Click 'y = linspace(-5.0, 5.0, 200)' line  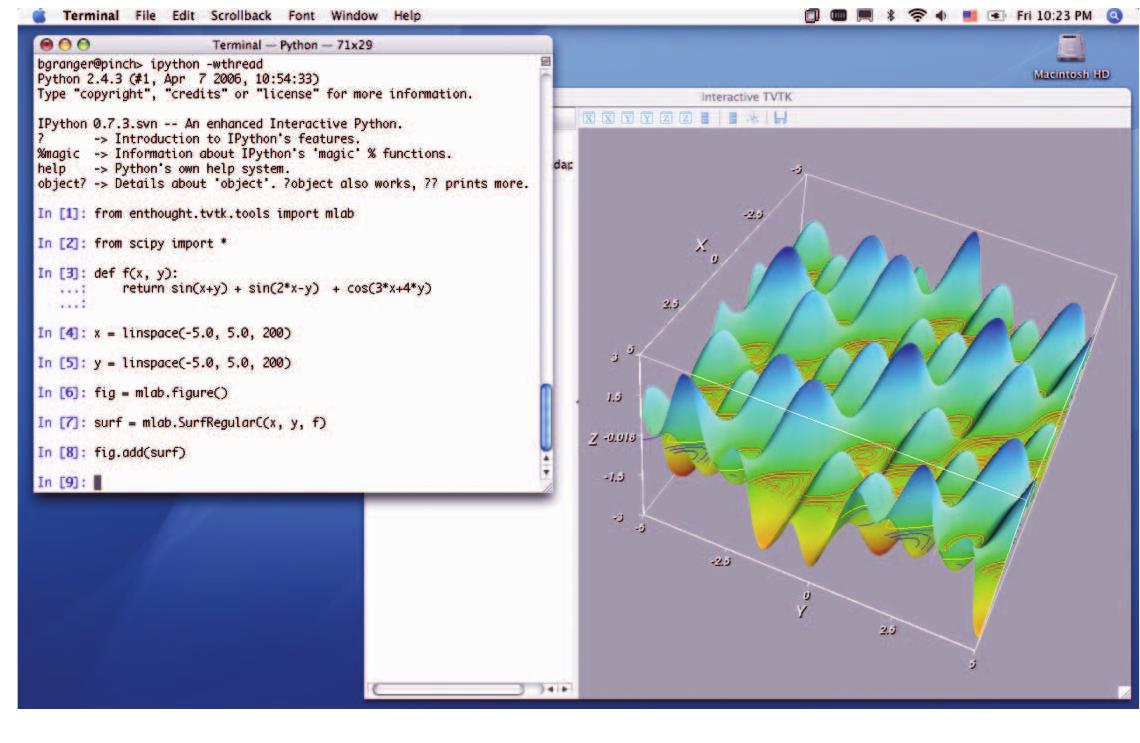192,363
